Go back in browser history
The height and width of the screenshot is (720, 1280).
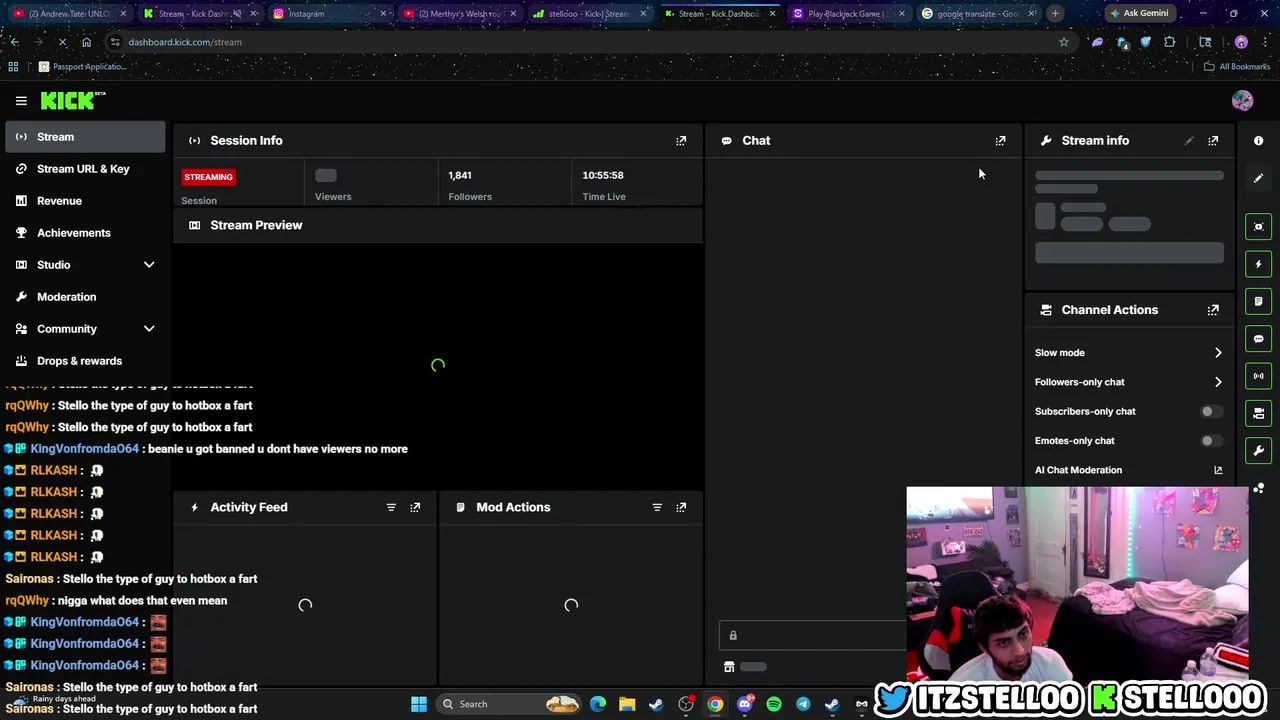(14, 42)
